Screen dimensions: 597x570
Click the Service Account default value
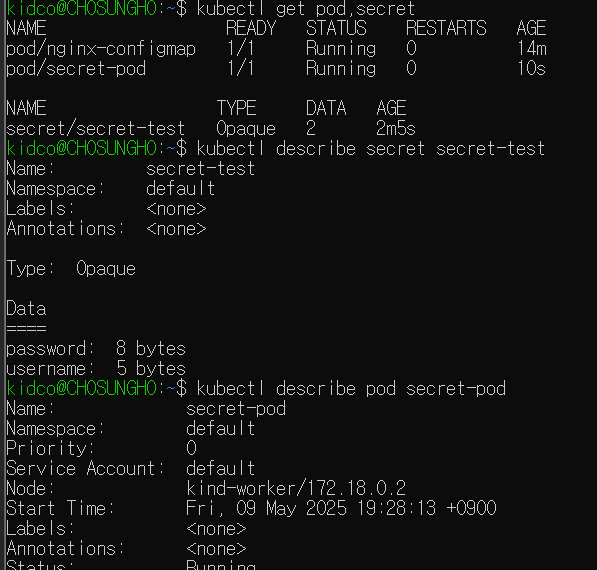tap(220, 468)
